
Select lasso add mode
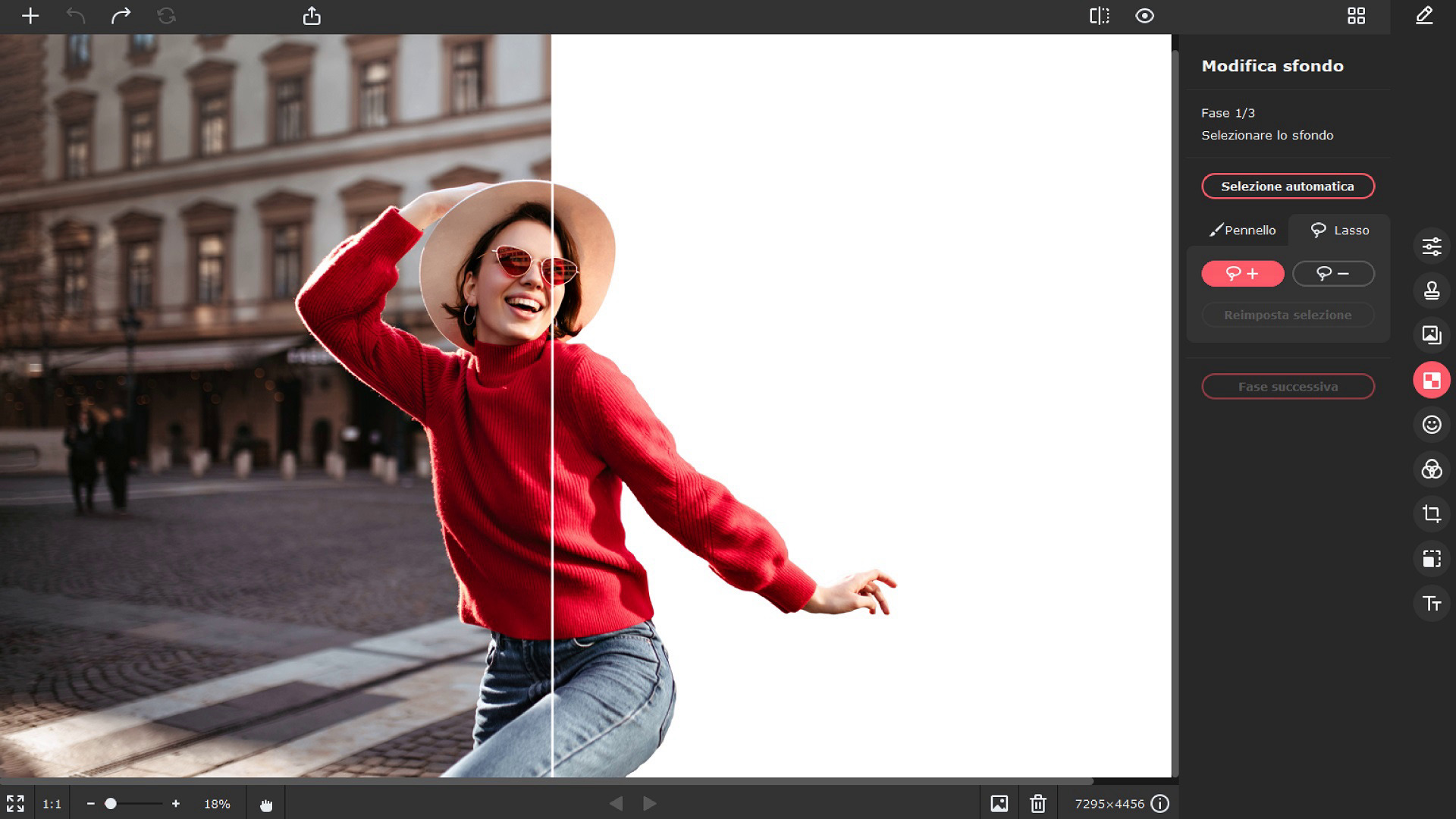pos(1242,274)
